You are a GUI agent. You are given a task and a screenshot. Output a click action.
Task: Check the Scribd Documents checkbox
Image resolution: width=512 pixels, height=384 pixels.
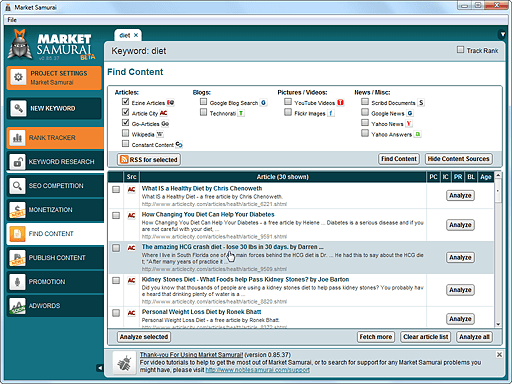point(365,101)
